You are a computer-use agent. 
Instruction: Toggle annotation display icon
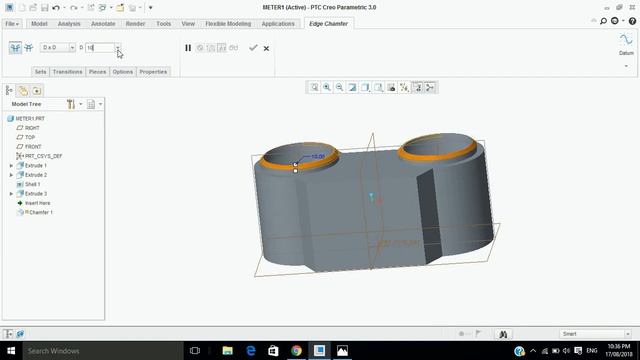tap(418, 87)
